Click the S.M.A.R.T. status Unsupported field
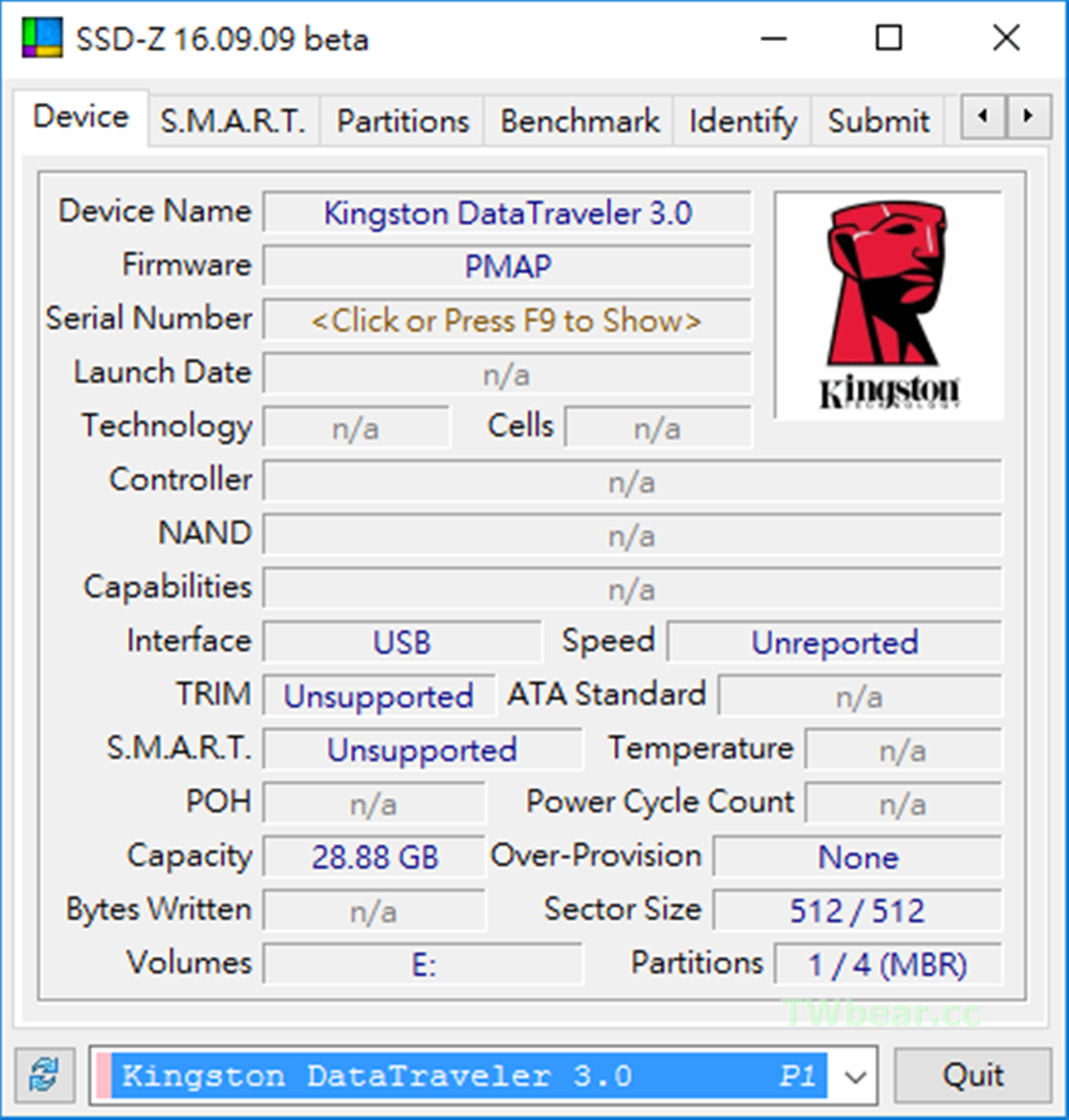Viewport: 1069px width, 1120px height. point(422,749)
